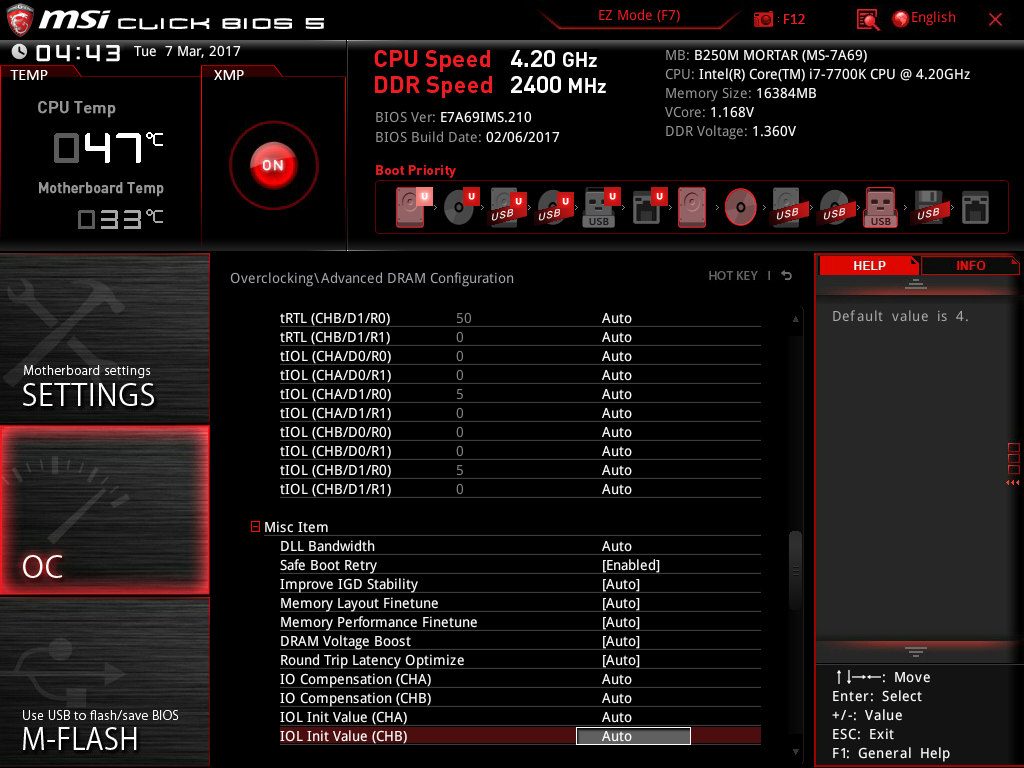1024x768 pixels.
Task: Switch to the INFO tab
Action: click(x=970, y=265)
